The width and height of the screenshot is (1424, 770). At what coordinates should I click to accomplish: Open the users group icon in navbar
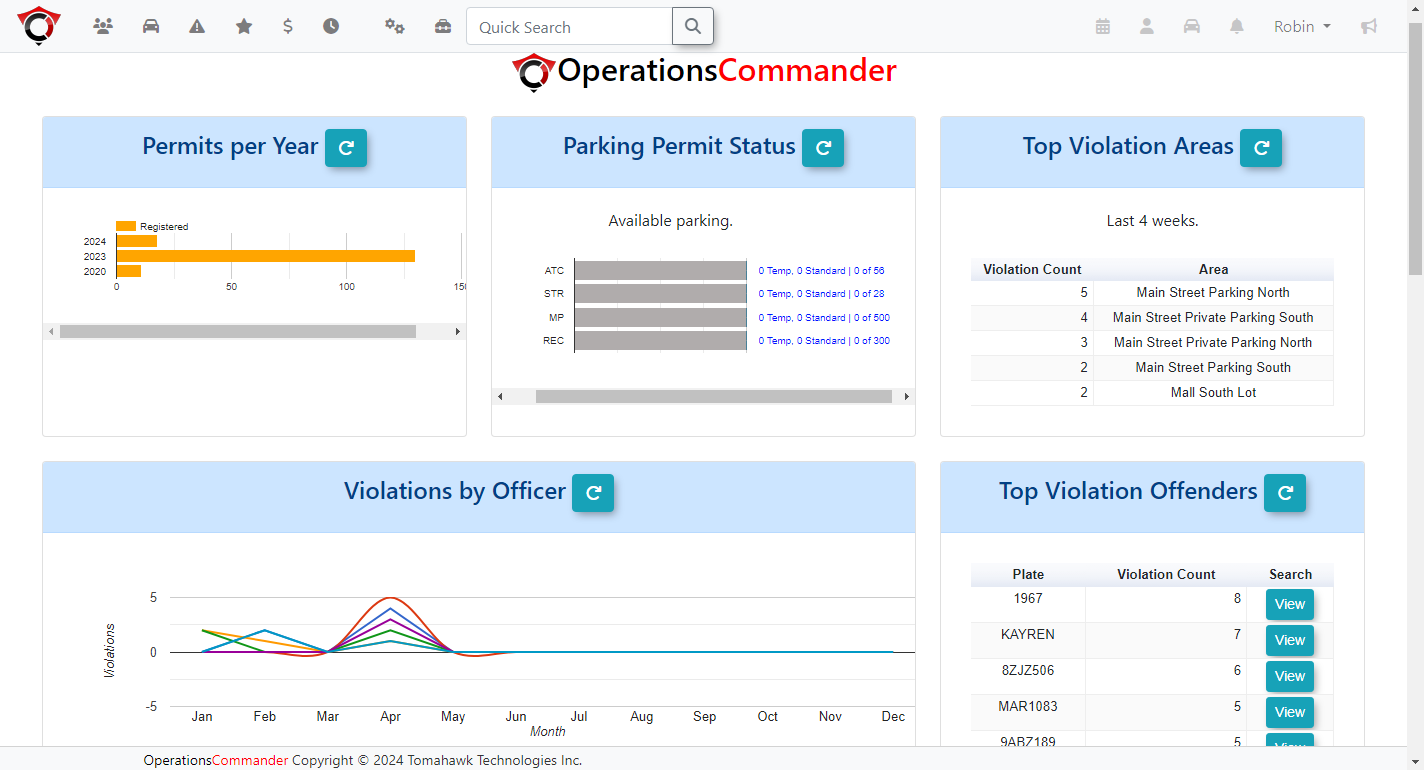tap(103, 27)
